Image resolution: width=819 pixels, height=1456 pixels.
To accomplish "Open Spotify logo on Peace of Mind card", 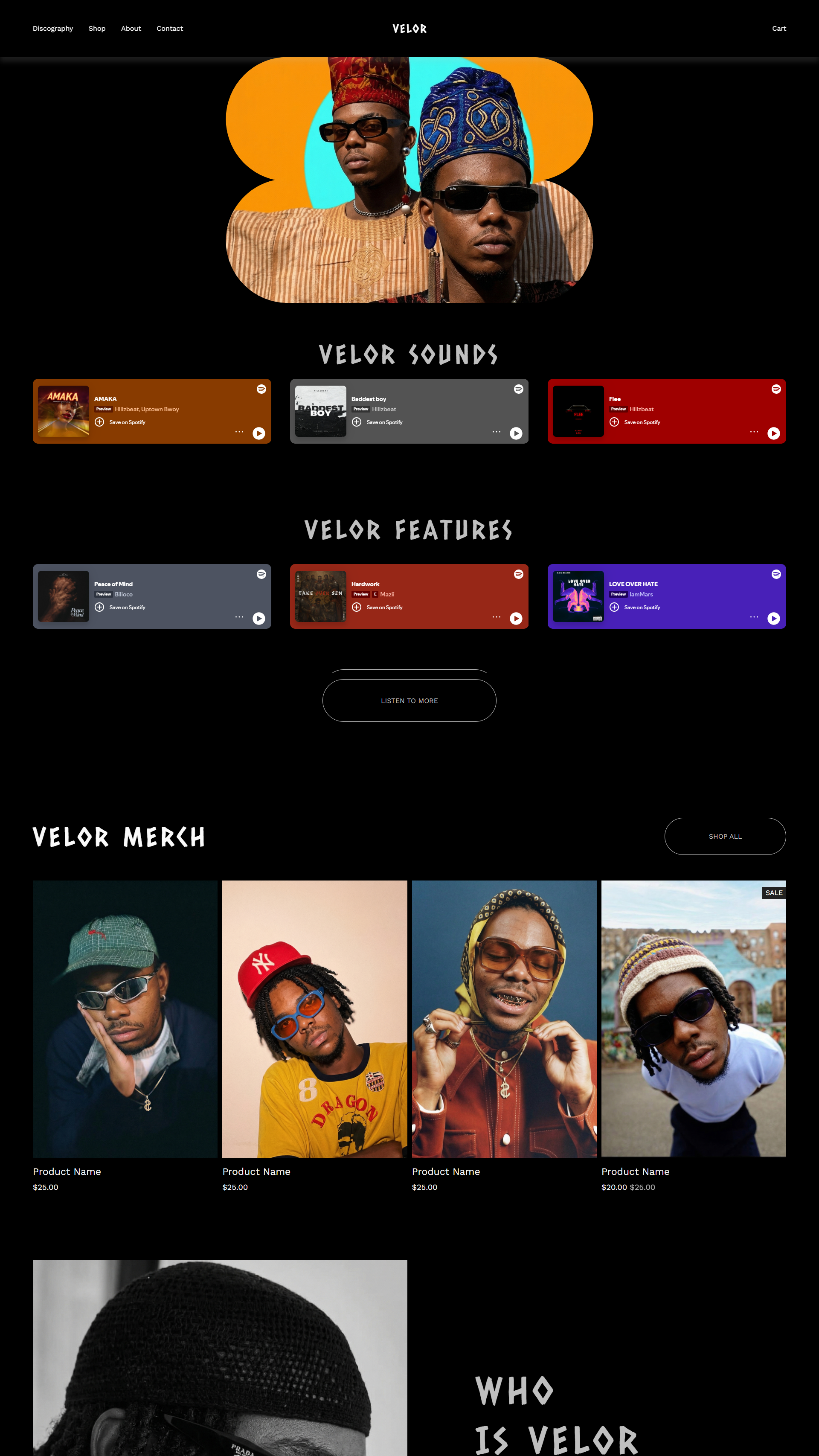I will tap(261, 574).
